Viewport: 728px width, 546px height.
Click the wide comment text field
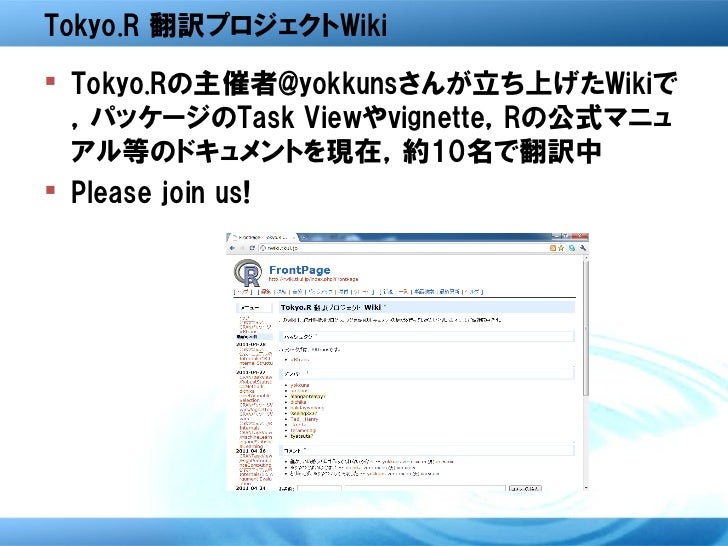click(424, 488)
